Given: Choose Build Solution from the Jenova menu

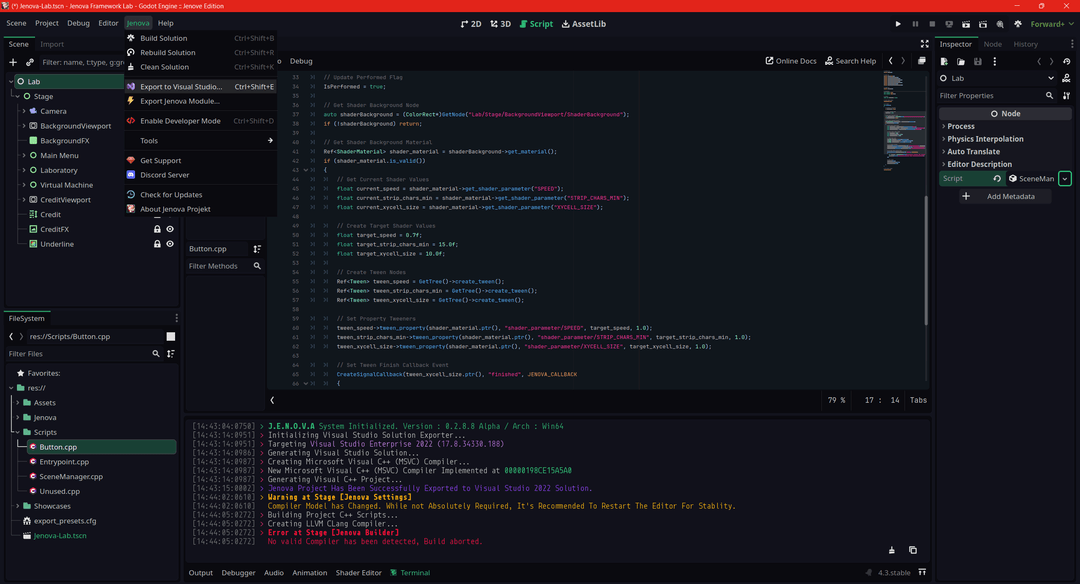Looking at the screenshot, I should tap(200, 39).
